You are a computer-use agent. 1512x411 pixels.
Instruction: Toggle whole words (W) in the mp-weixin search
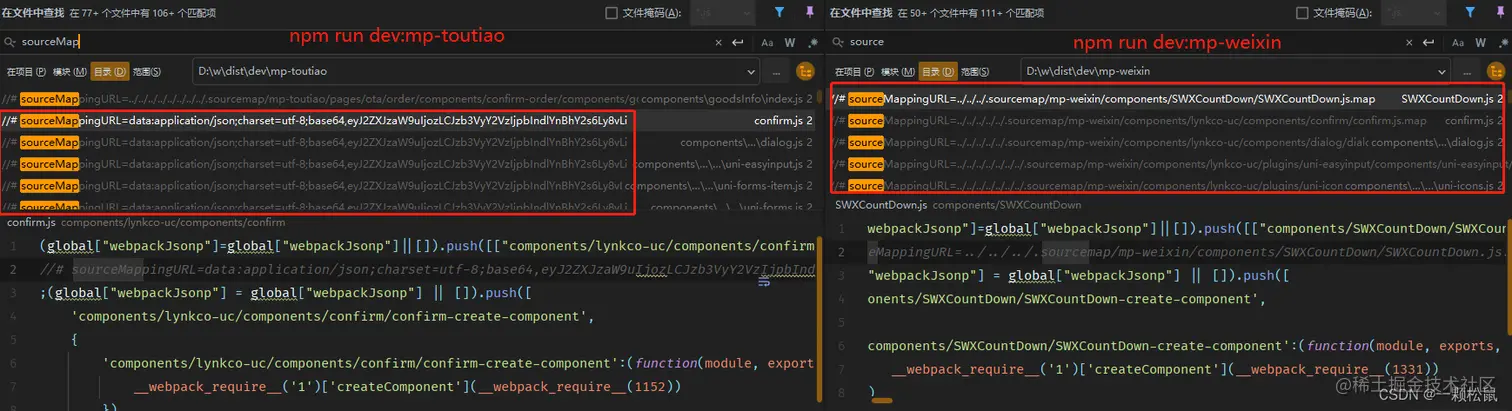[1482, 43]
